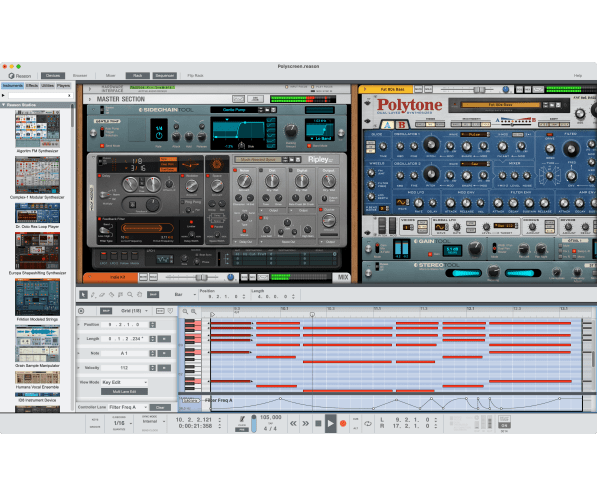Image resolution: width=597 pixels, height=497 pixels.
Task: Open the Internal sync mode dropdown
Action: [x=153, y=421]
